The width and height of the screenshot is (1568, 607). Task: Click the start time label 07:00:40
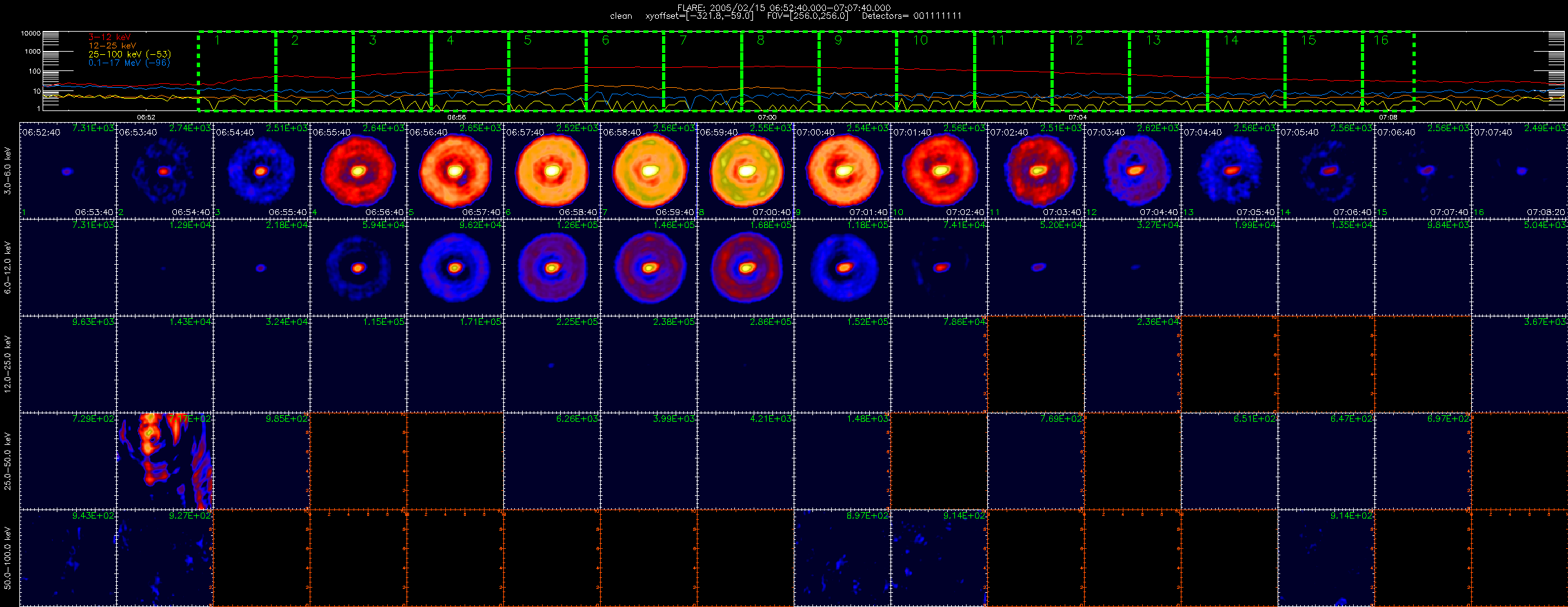coord(815,132)
